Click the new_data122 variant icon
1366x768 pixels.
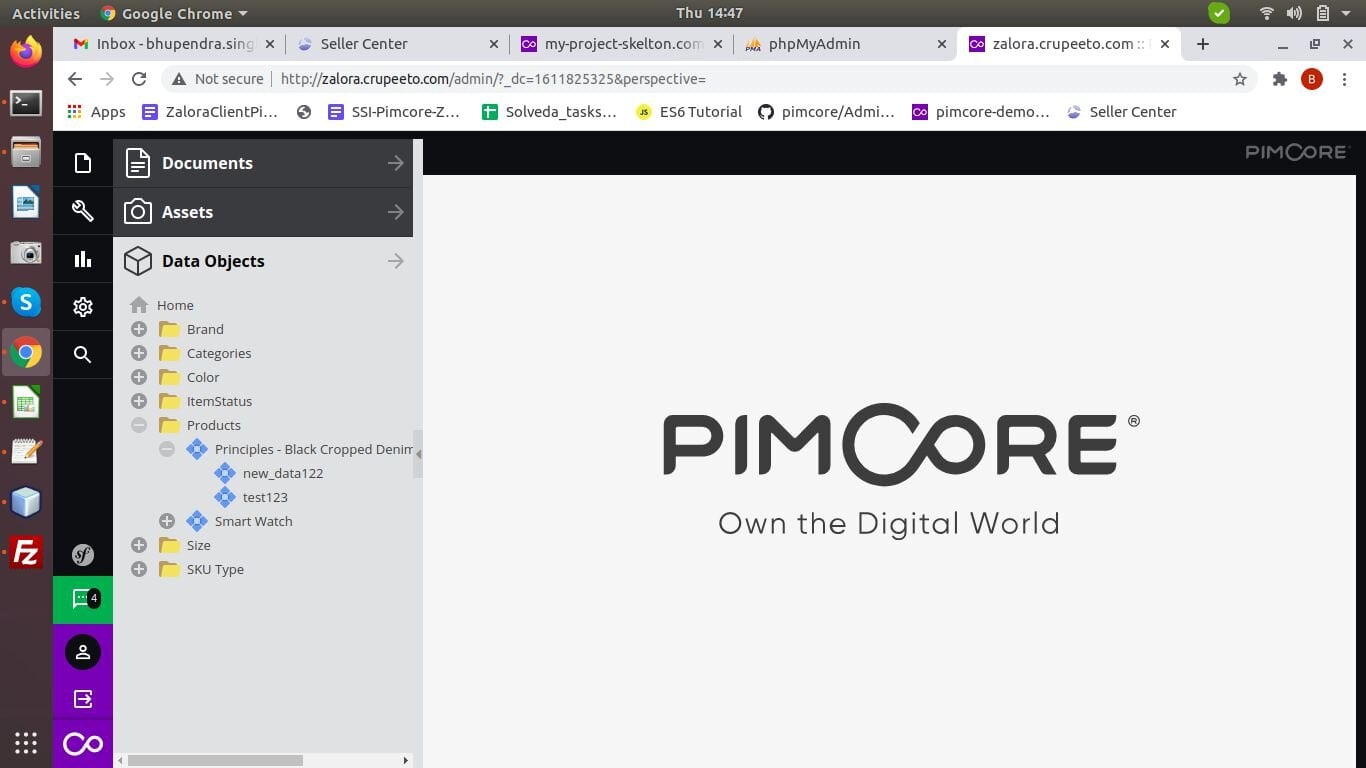[225, 473]
